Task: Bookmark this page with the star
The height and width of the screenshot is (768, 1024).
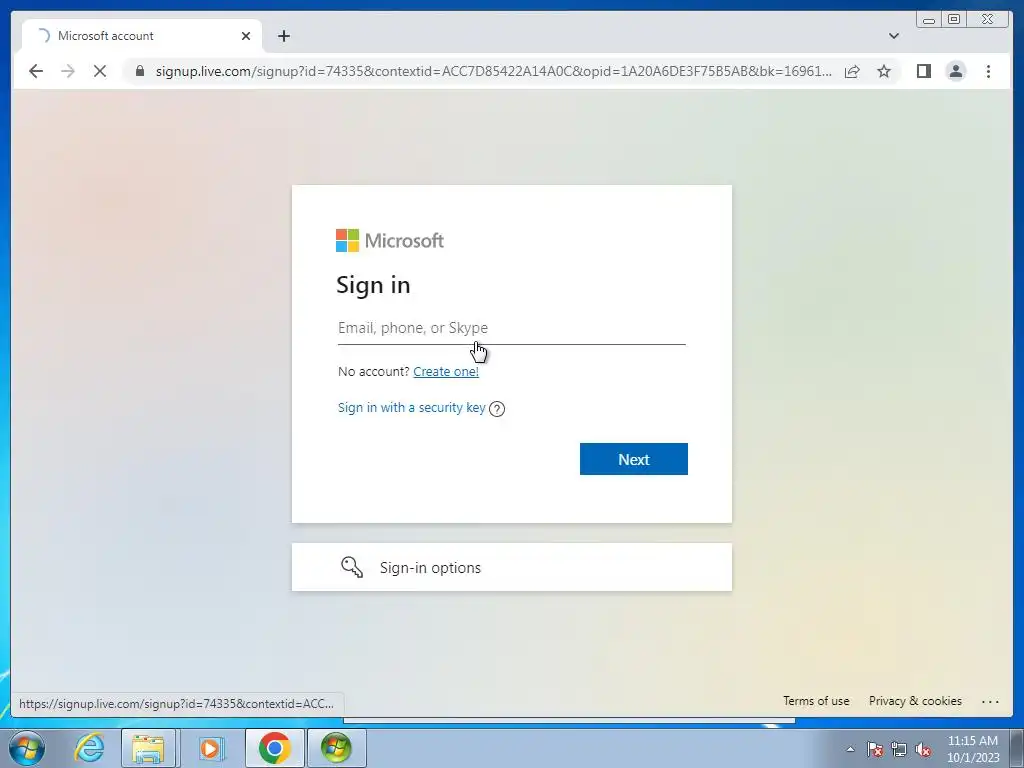Action: (x=884, y=71)
